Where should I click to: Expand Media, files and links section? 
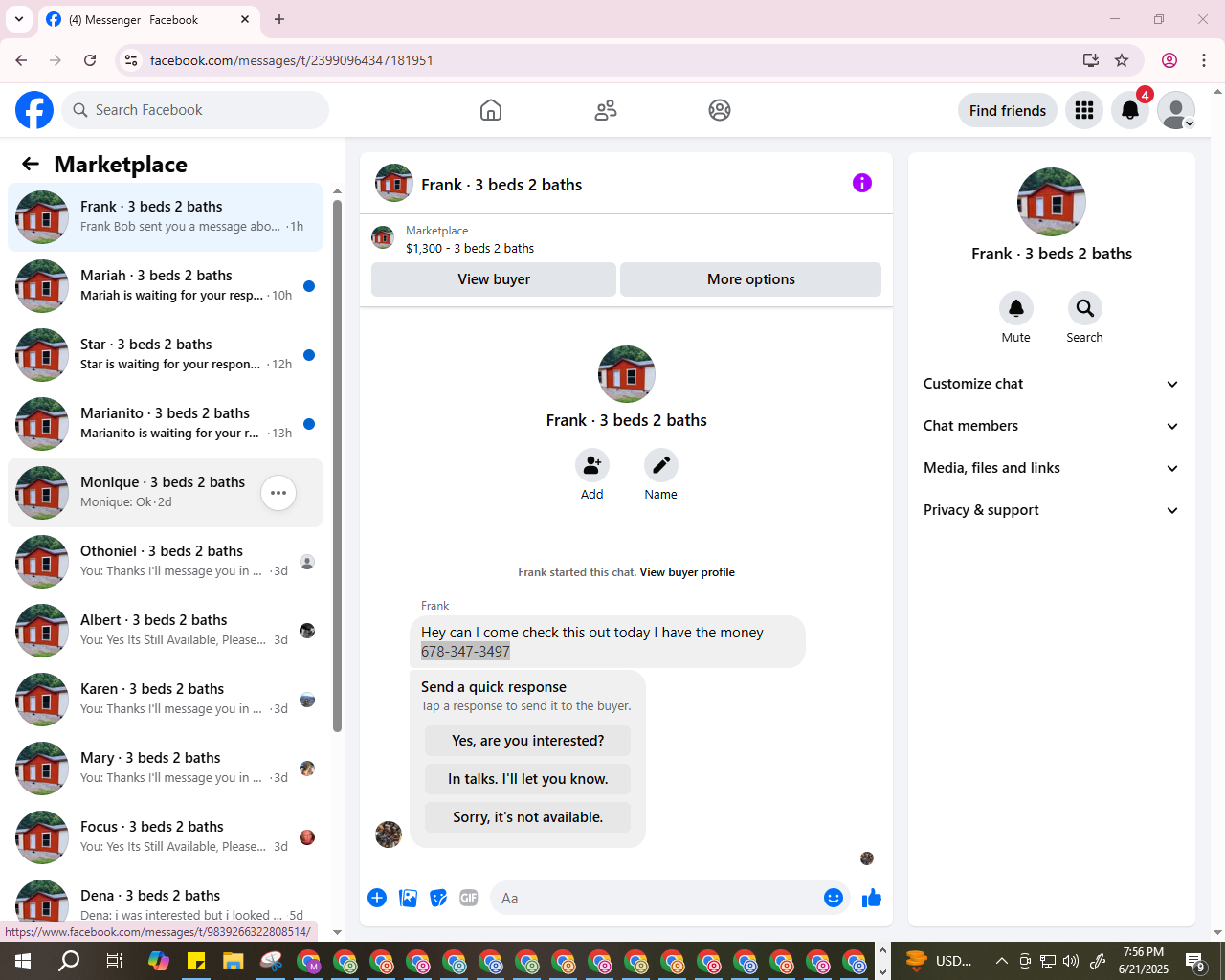[1052, 468]
